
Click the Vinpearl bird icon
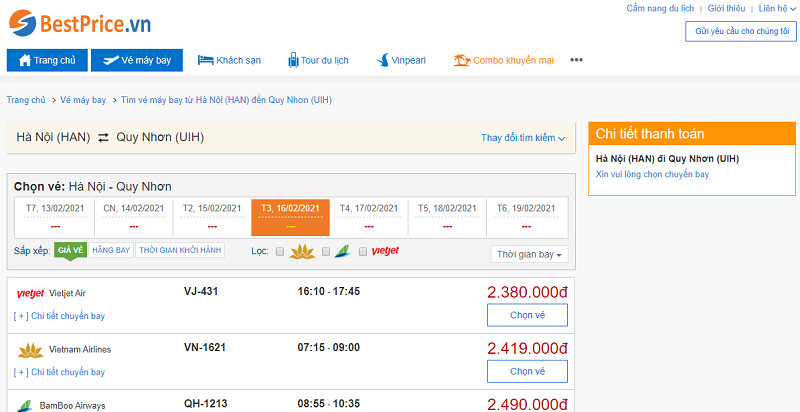(383, 60)
